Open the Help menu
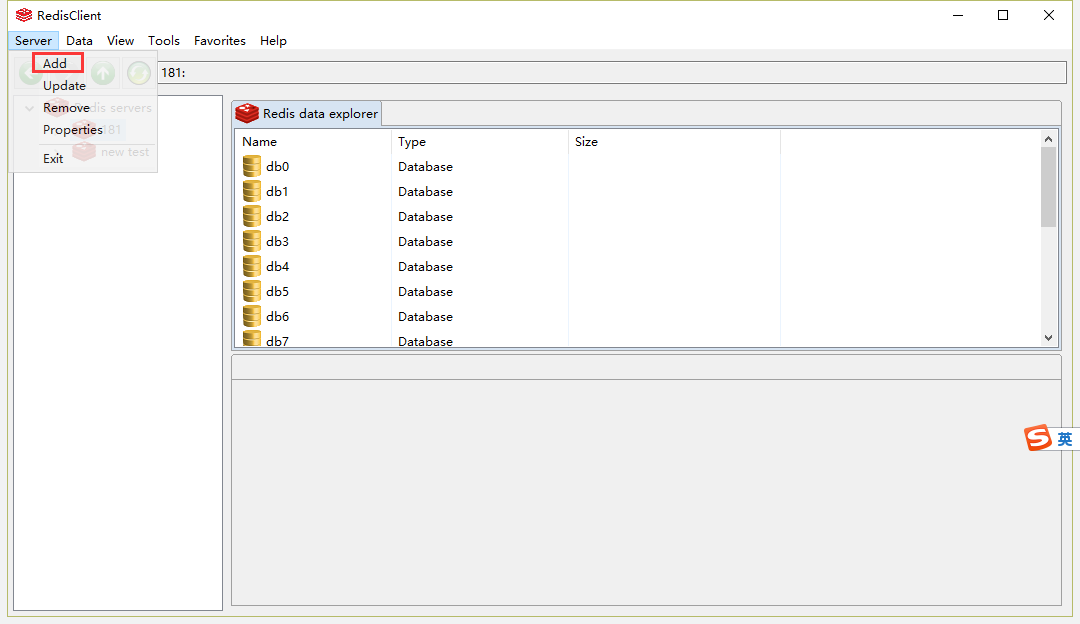 click(x=273, y=41)
